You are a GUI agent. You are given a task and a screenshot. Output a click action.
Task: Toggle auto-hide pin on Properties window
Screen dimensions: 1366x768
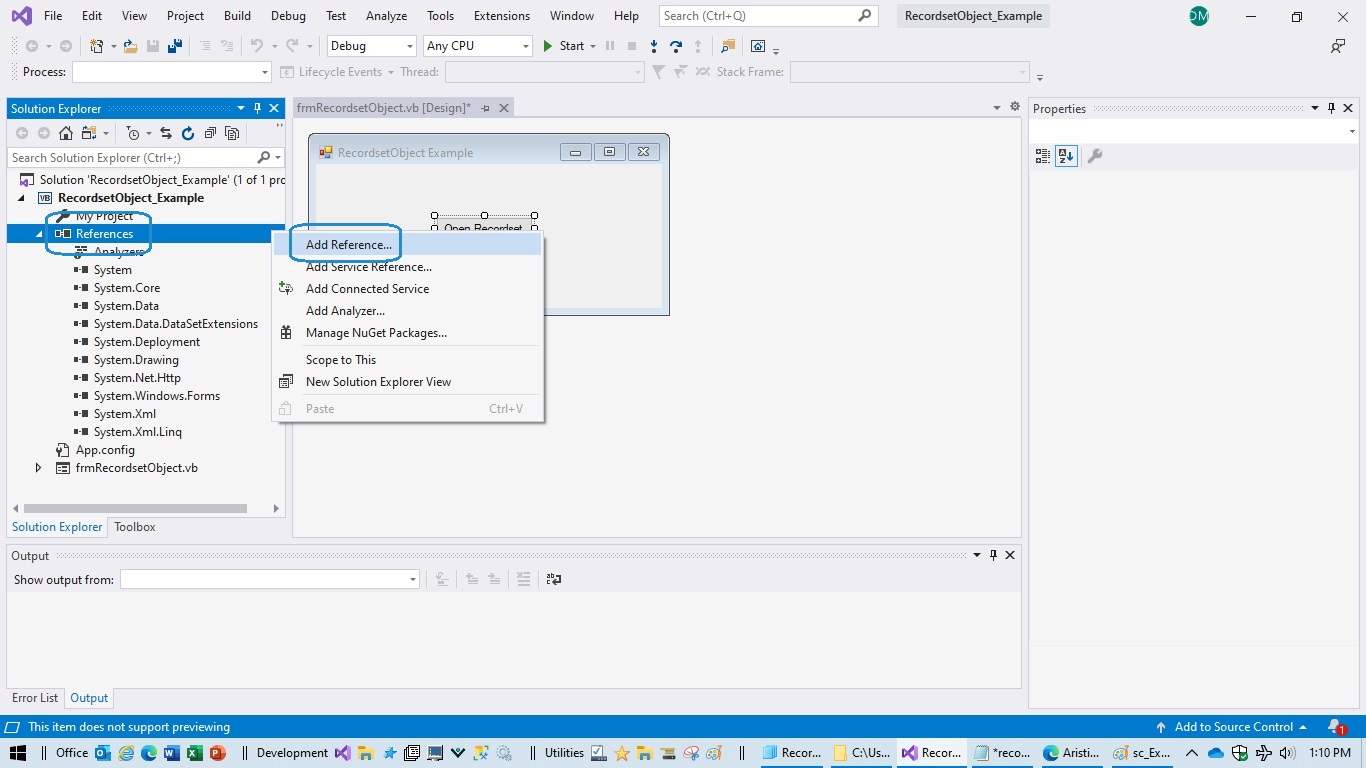[1330, 108]
